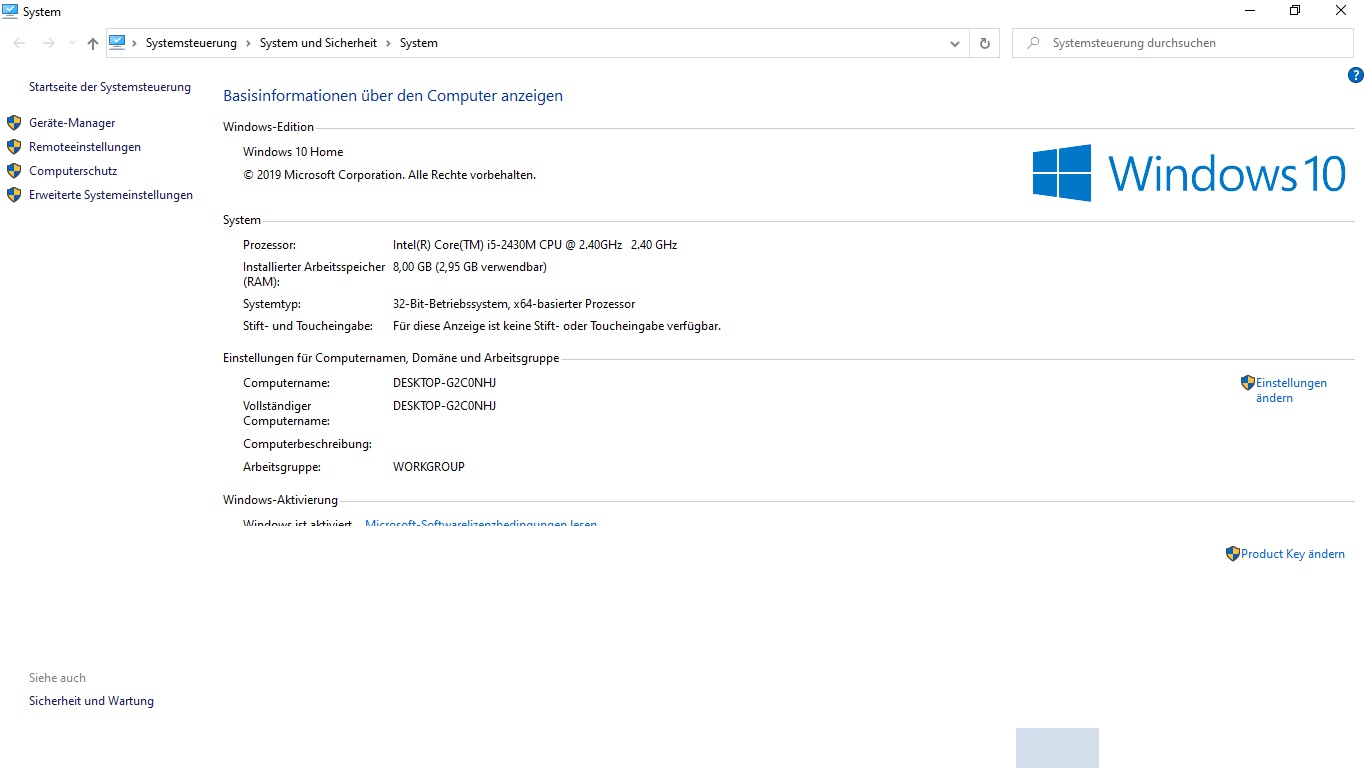Click the System breadcrumb entry
The height and width of the screenshot is (768, 1366).
pyautogui.click(x=419, y=43)
